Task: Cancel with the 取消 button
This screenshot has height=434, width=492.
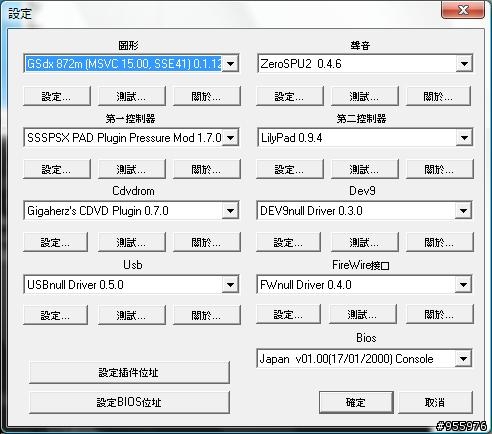Action: [x=436, y=402]
